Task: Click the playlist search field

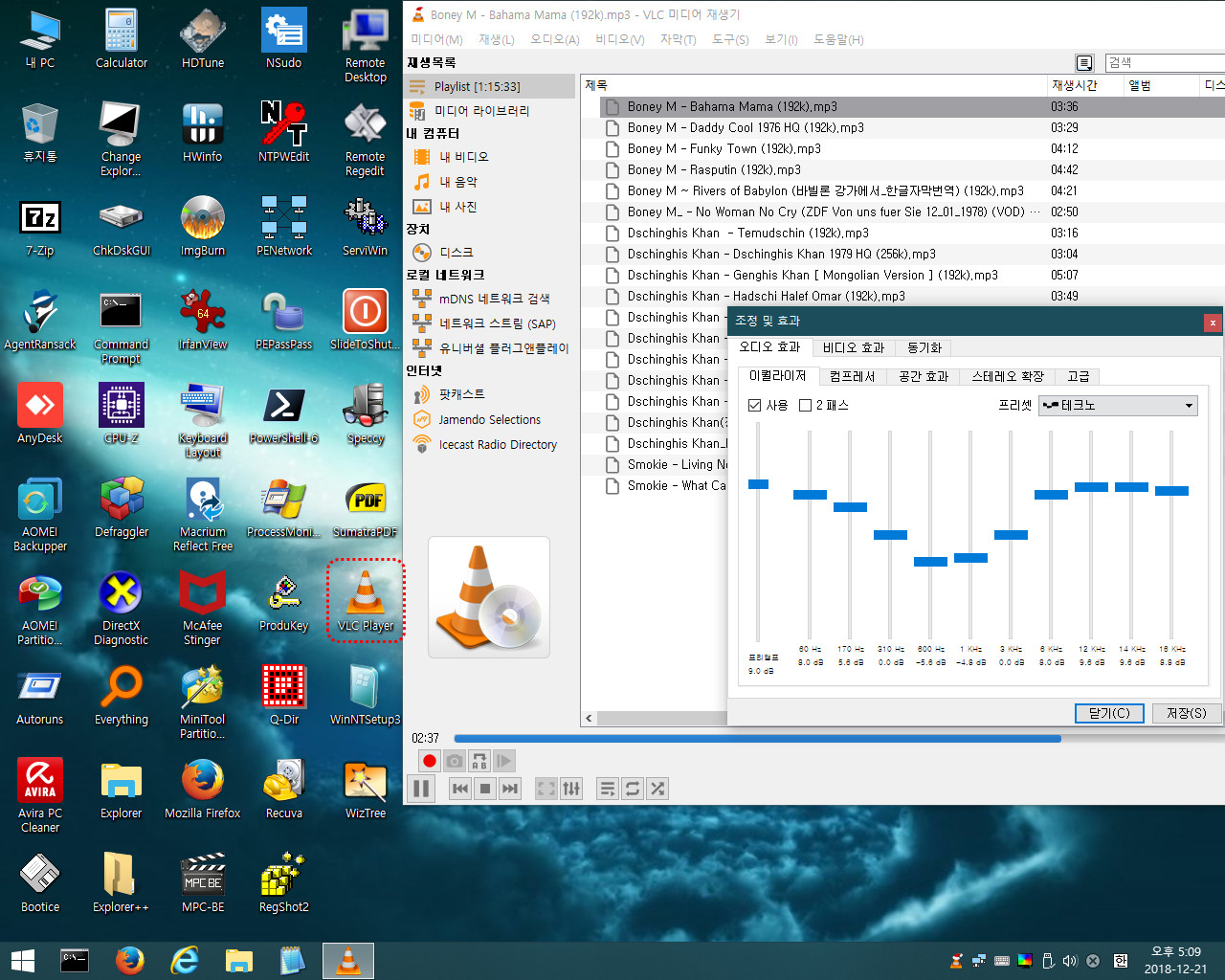Action: click(x=1165, y=62)
